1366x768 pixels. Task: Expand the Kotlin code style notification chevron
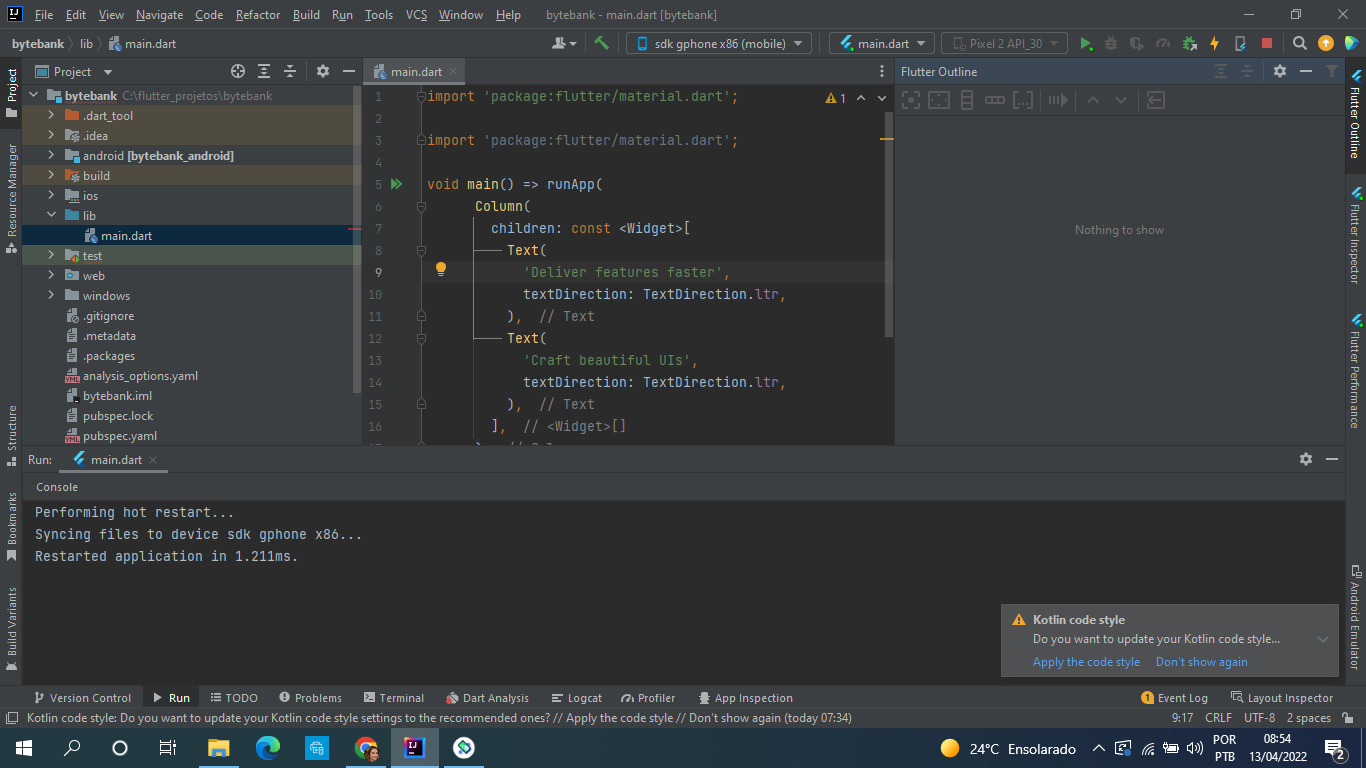point(1323,639)
